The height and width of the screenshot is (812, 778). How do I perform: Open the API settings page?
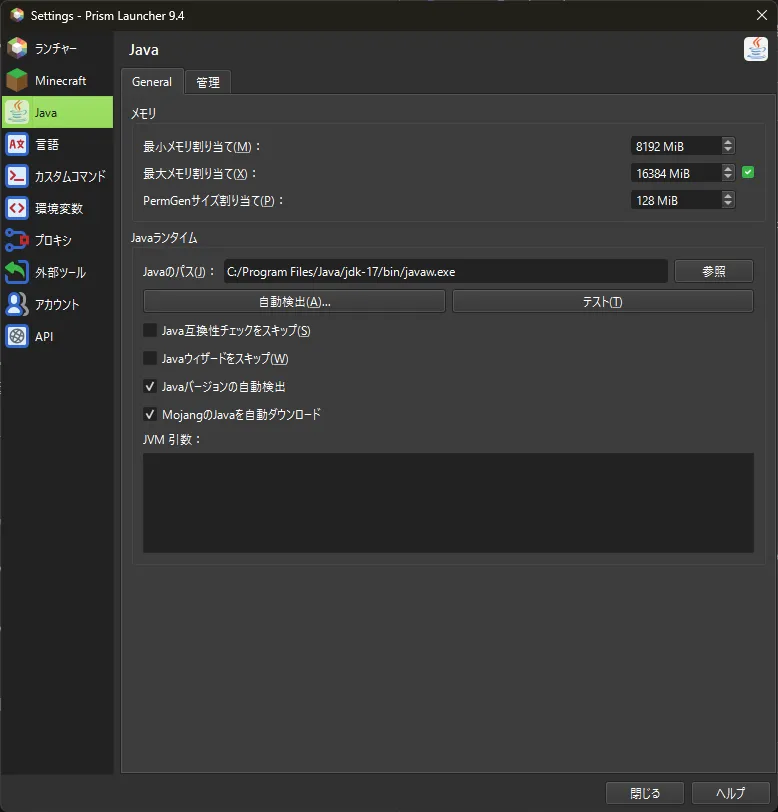pyautogui.click(x=57, y=337)
